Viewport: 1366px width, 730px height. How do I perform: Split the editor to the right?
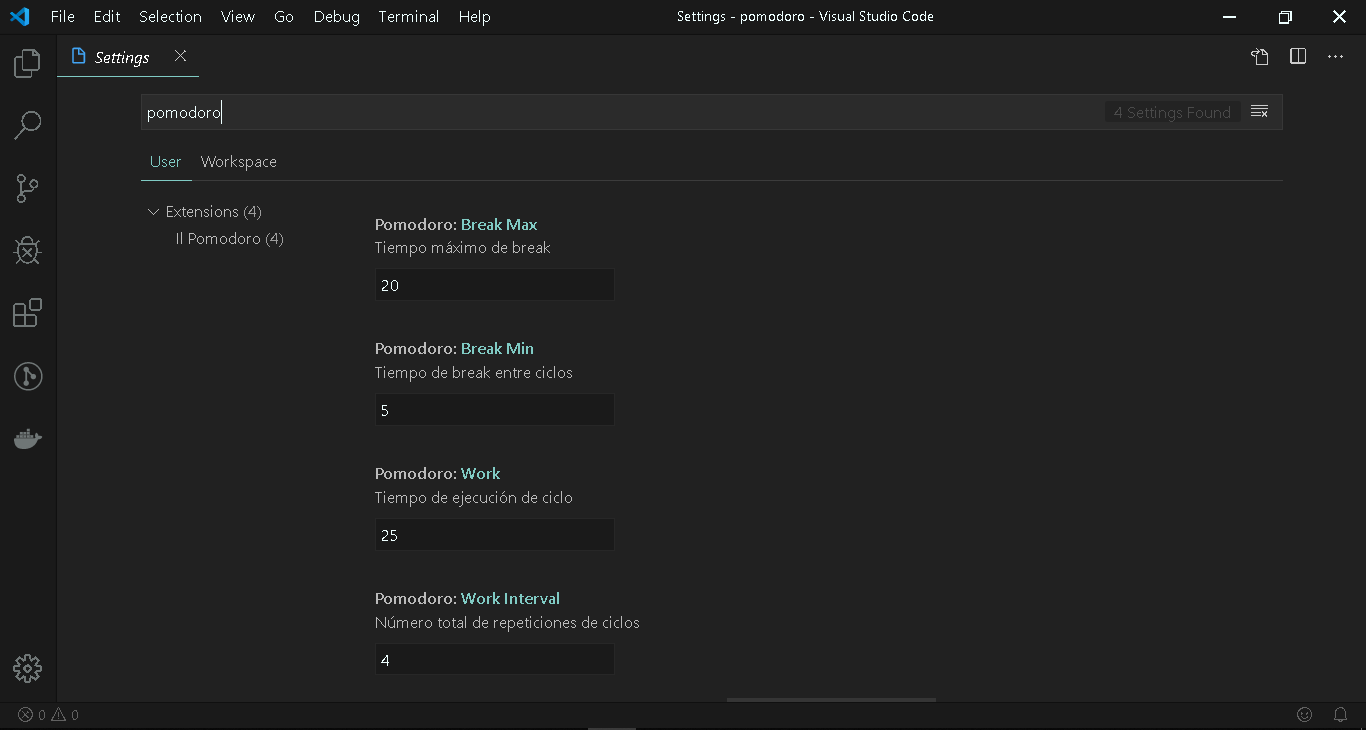[1298, 57]
